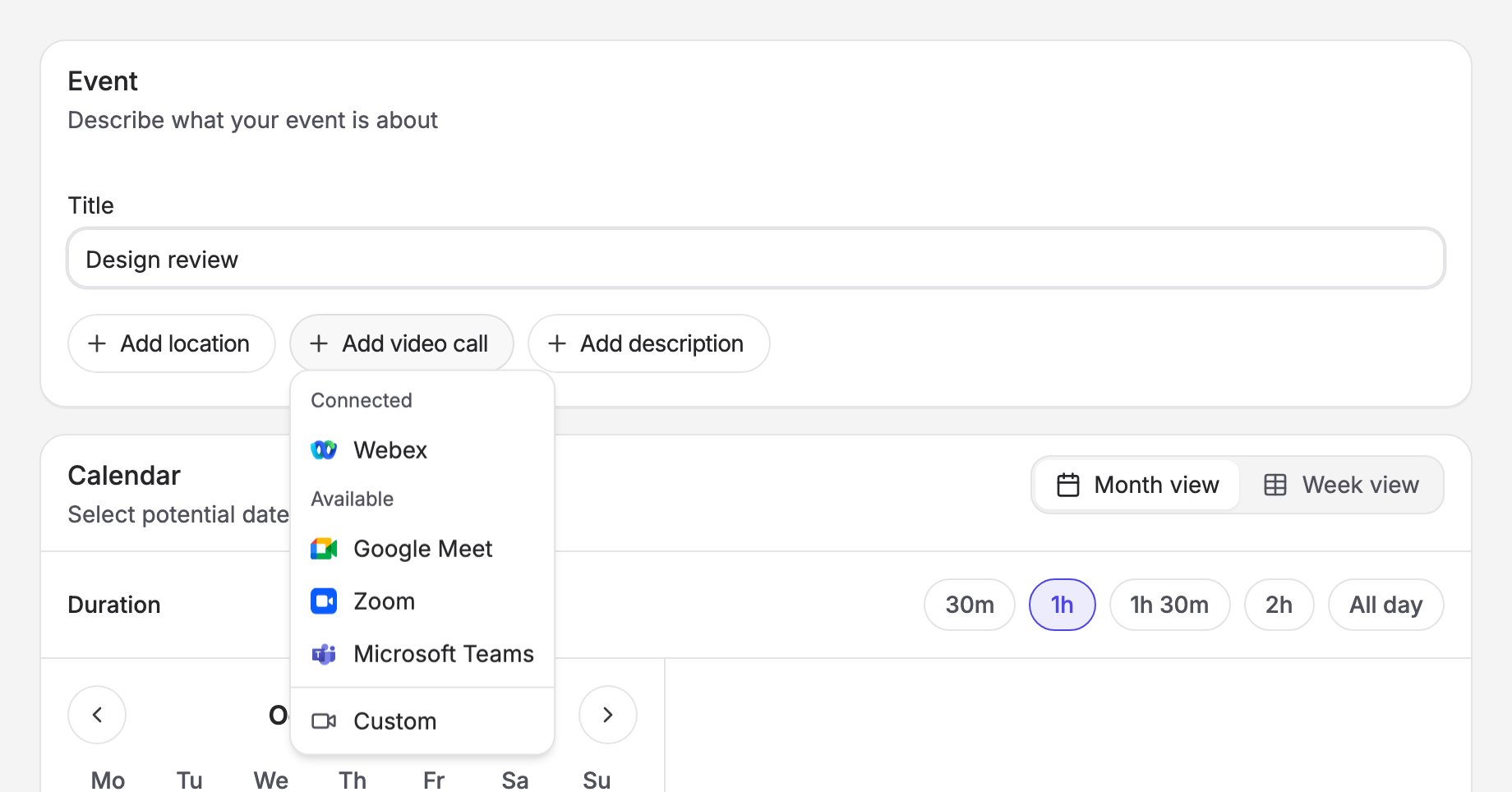Click the Add description button
The height and width of the screenshot is (792, 1512).
[x=649, y=343]
